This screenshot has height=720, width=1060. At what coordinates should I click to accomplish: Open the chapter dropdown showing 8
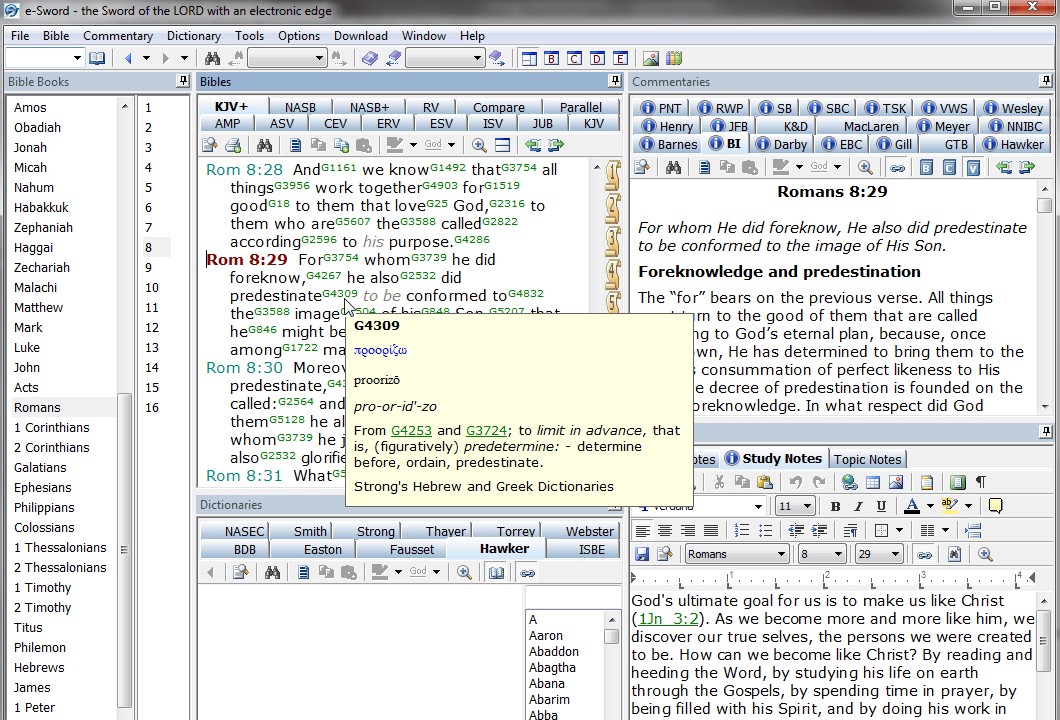click(x=821, y=554)
